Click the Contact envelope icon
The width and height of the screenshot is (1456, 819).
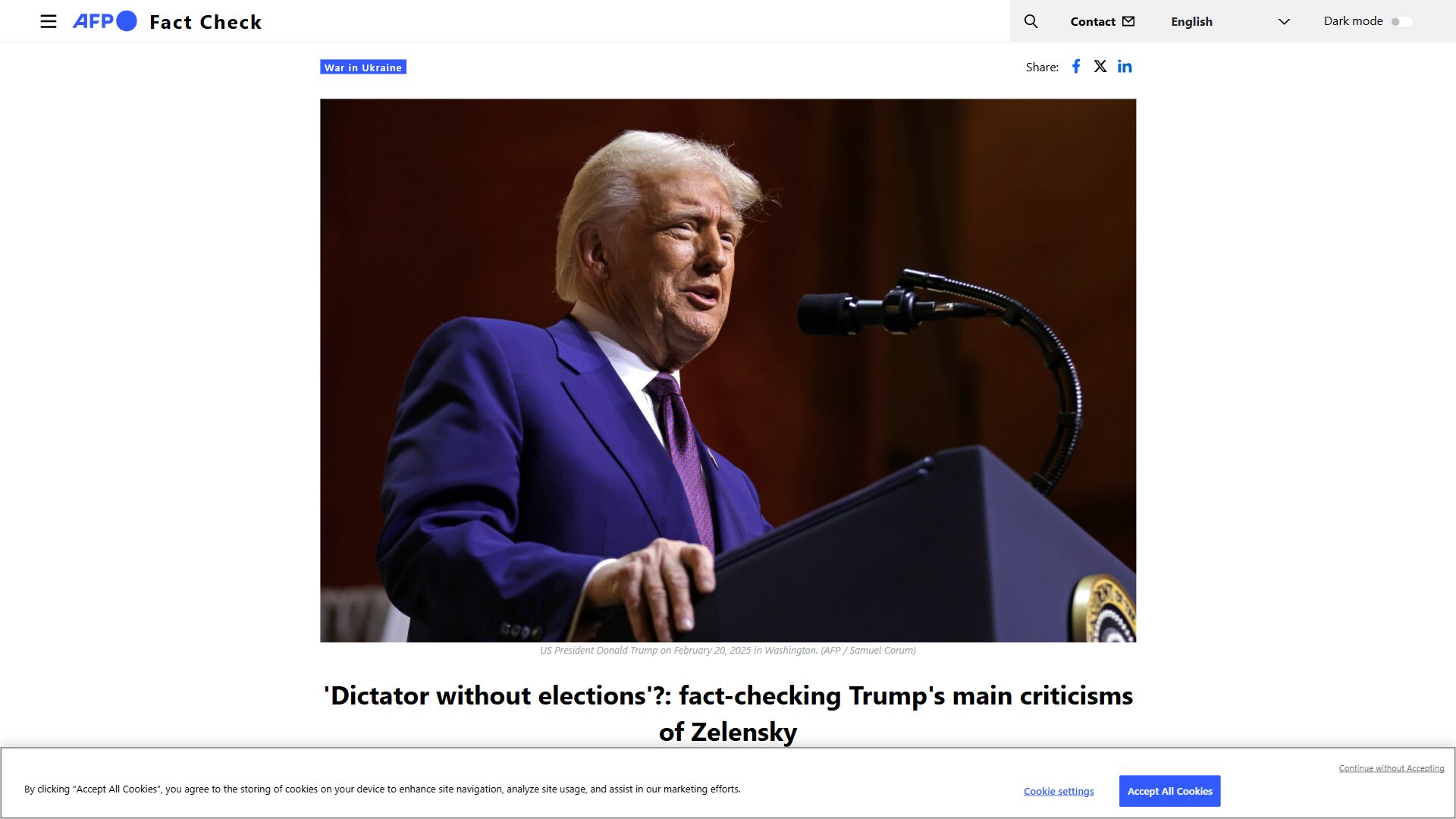point(1128,21)
